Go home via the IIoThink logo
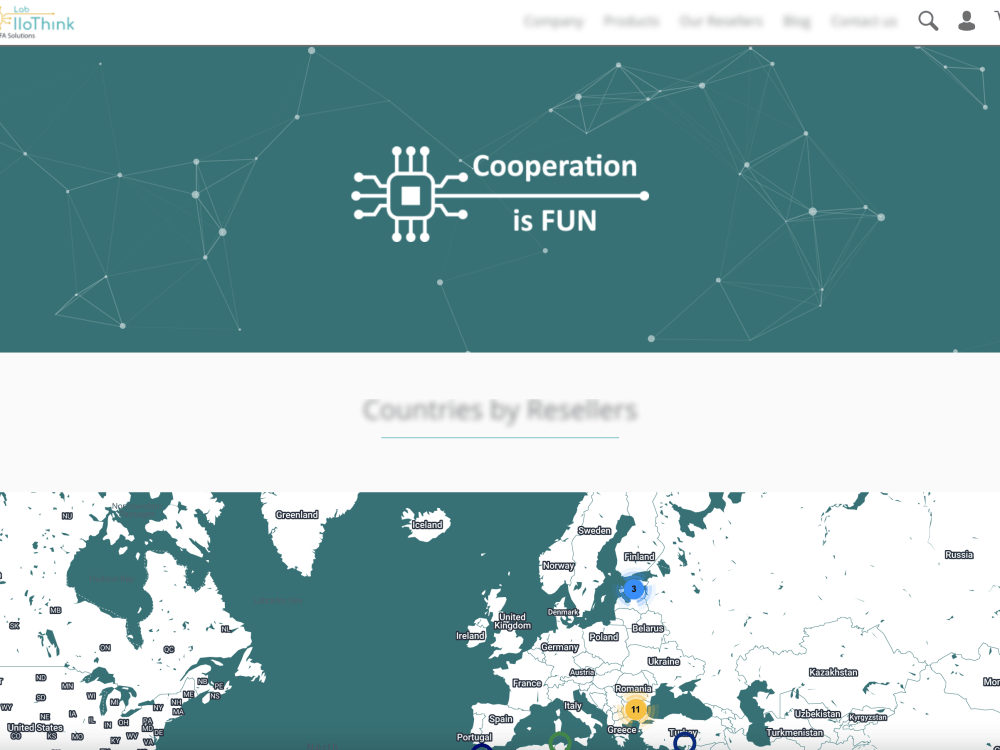The image size is (1000, 750). pos(36,22)
